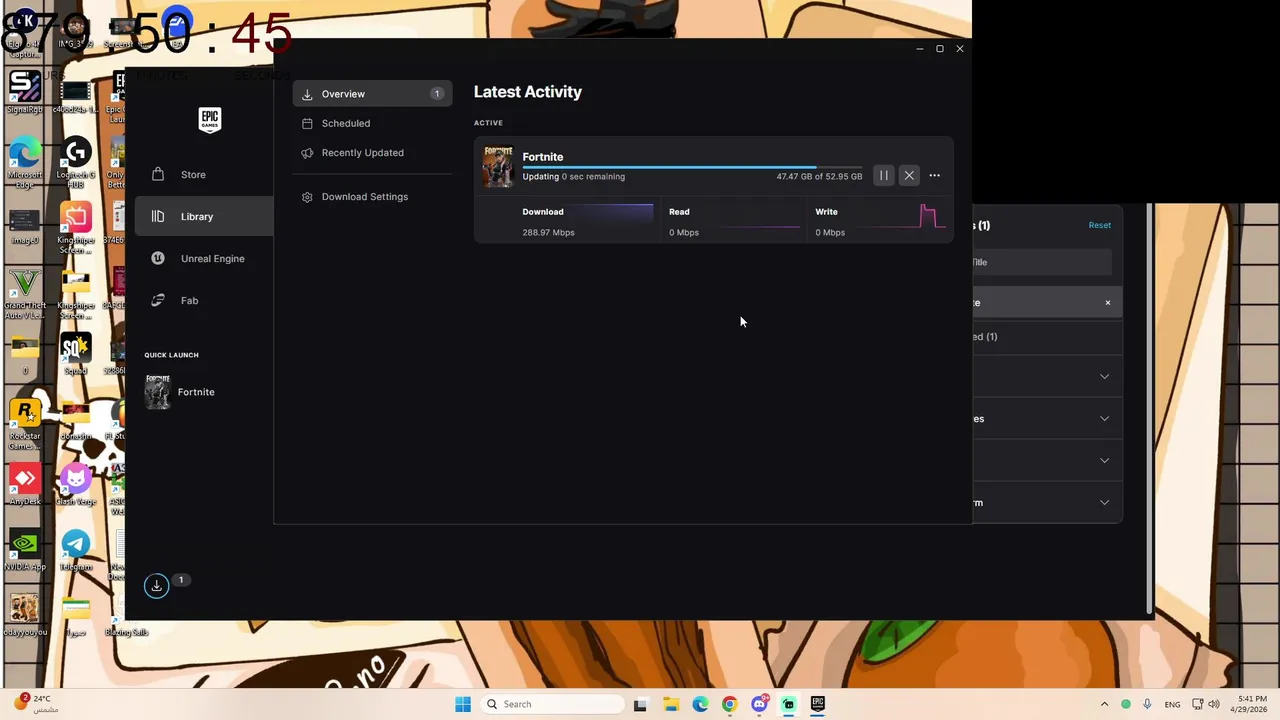This screenshot has height=720, width=1280.
Task: Open AnyDesk desktop shortcut
Action: [24, 483]
